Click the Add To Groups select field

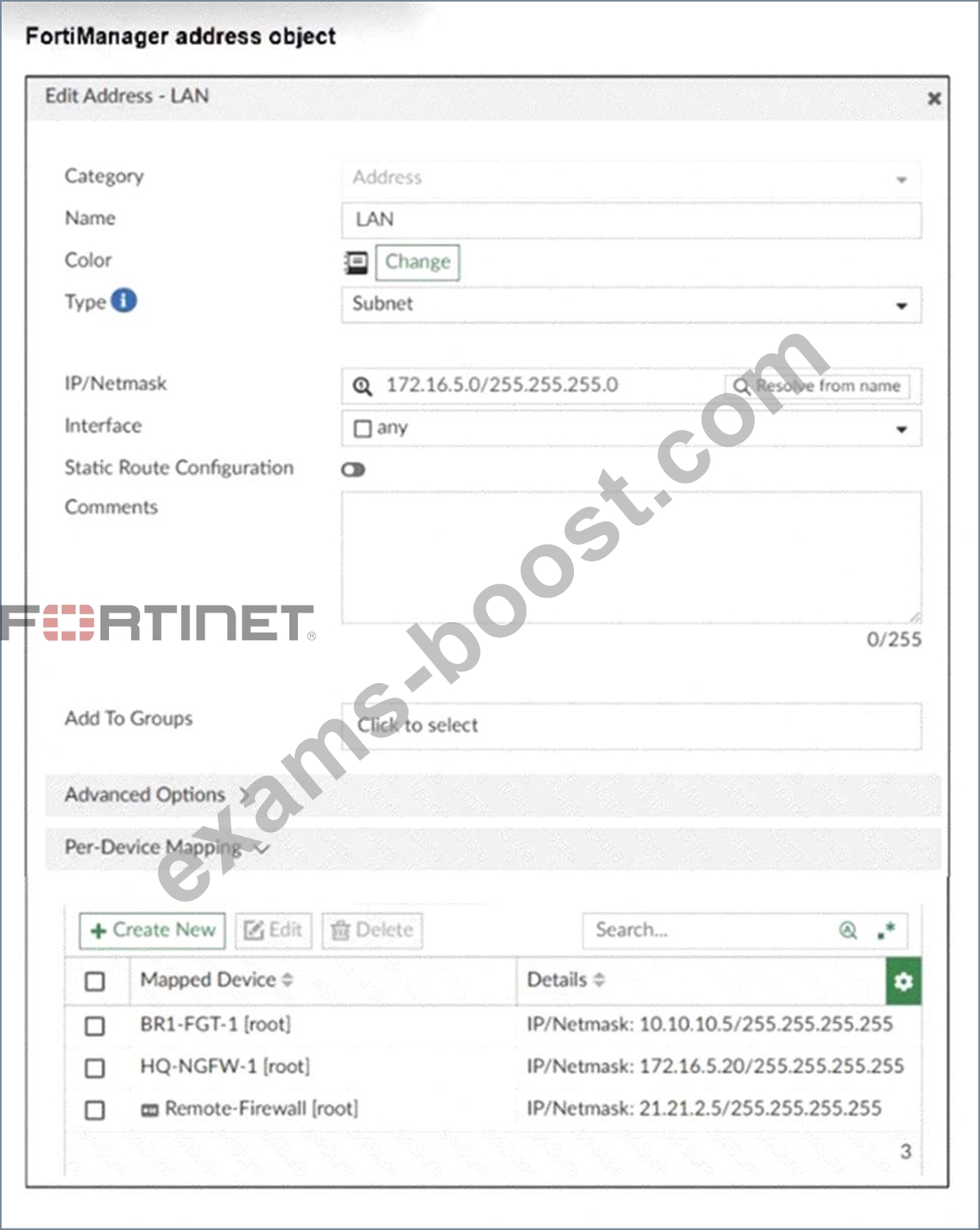point(631,726)
